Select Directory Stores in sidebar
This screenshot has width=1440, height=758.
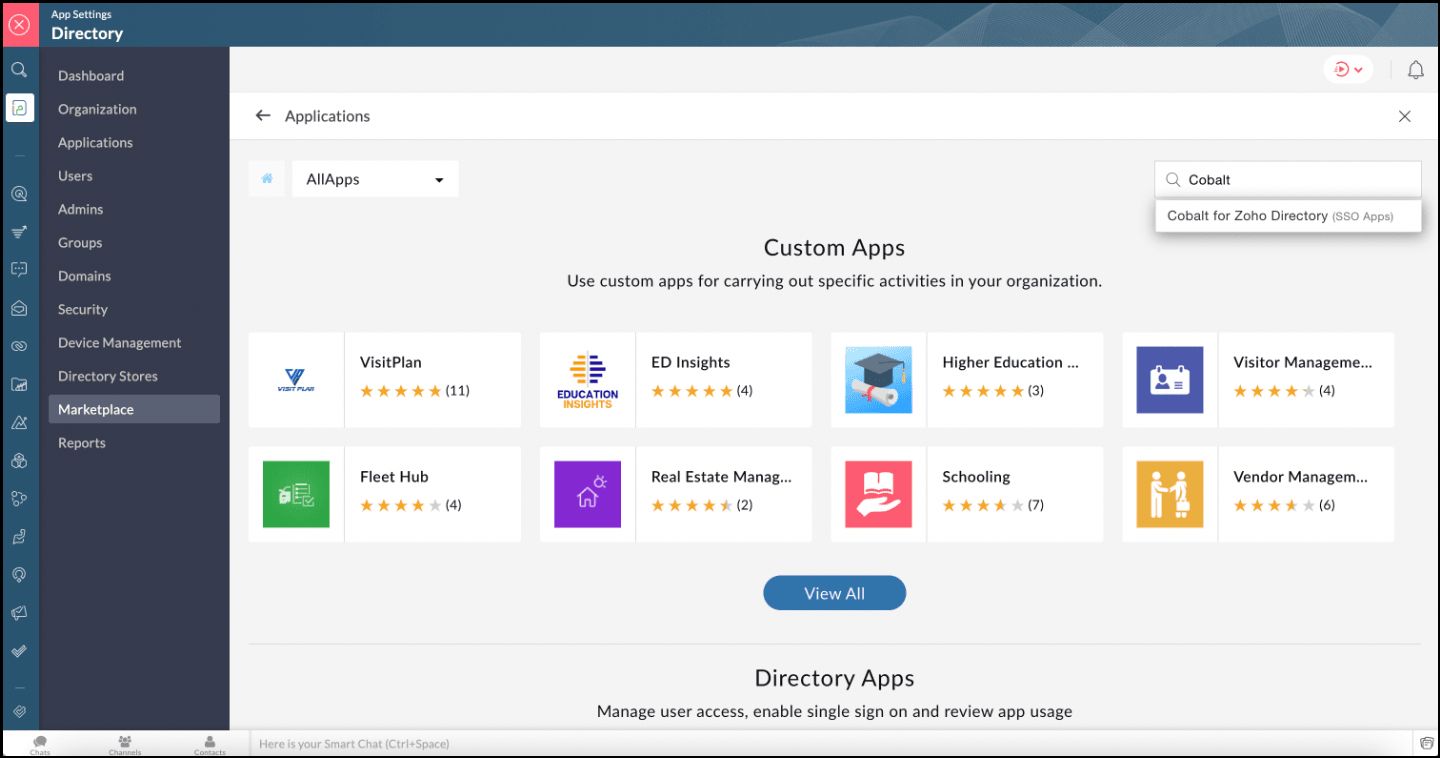108,376
